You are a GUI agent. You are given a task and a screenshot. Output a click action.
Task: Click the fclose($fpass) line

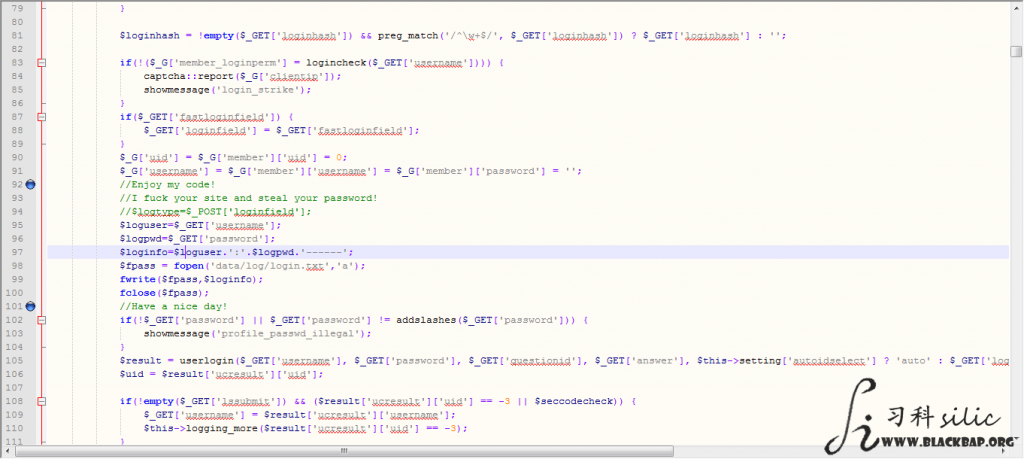point(165,293)
